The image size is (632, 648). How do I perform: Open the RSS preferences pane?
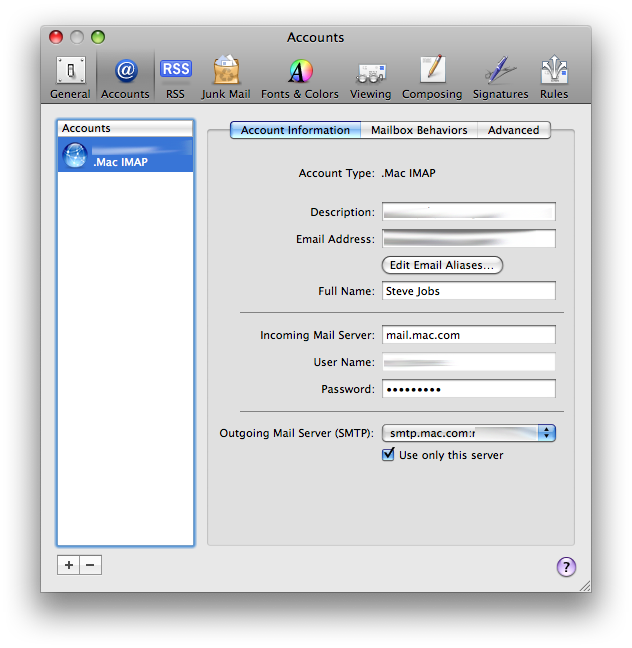point(176,77)
